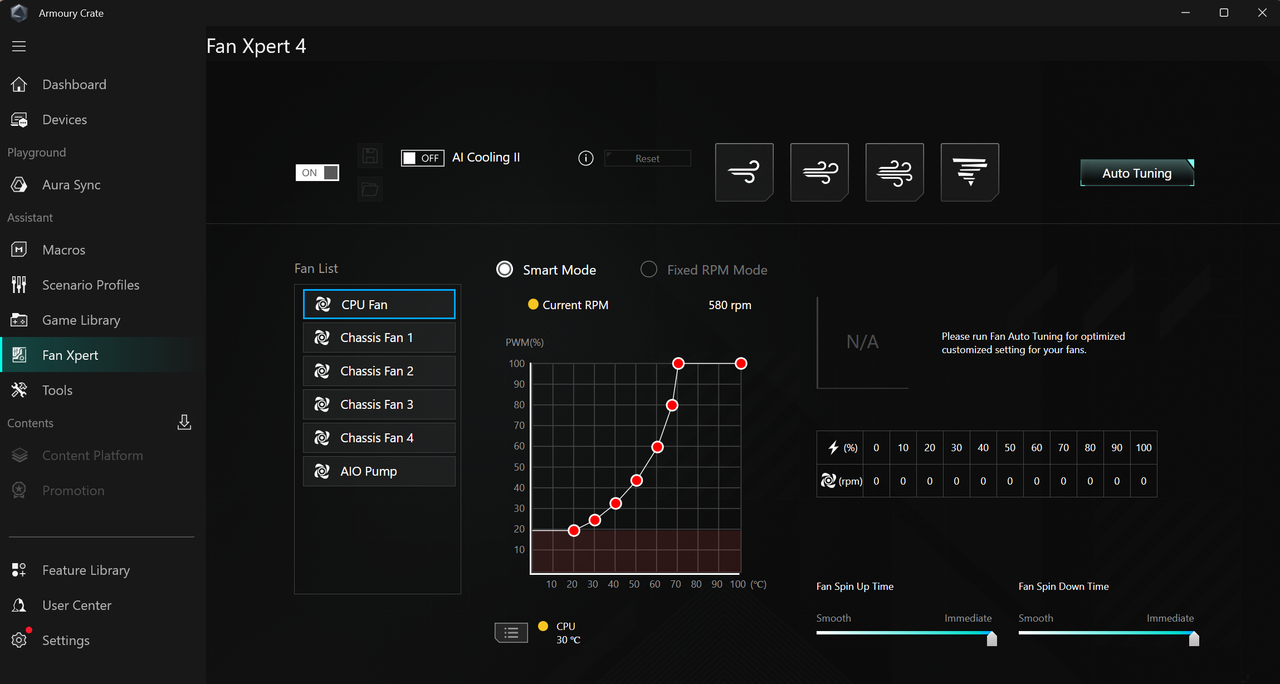The image size is (1280, 684).
Task: Click the '100' percent header table cell
Action: (1144, 447)
